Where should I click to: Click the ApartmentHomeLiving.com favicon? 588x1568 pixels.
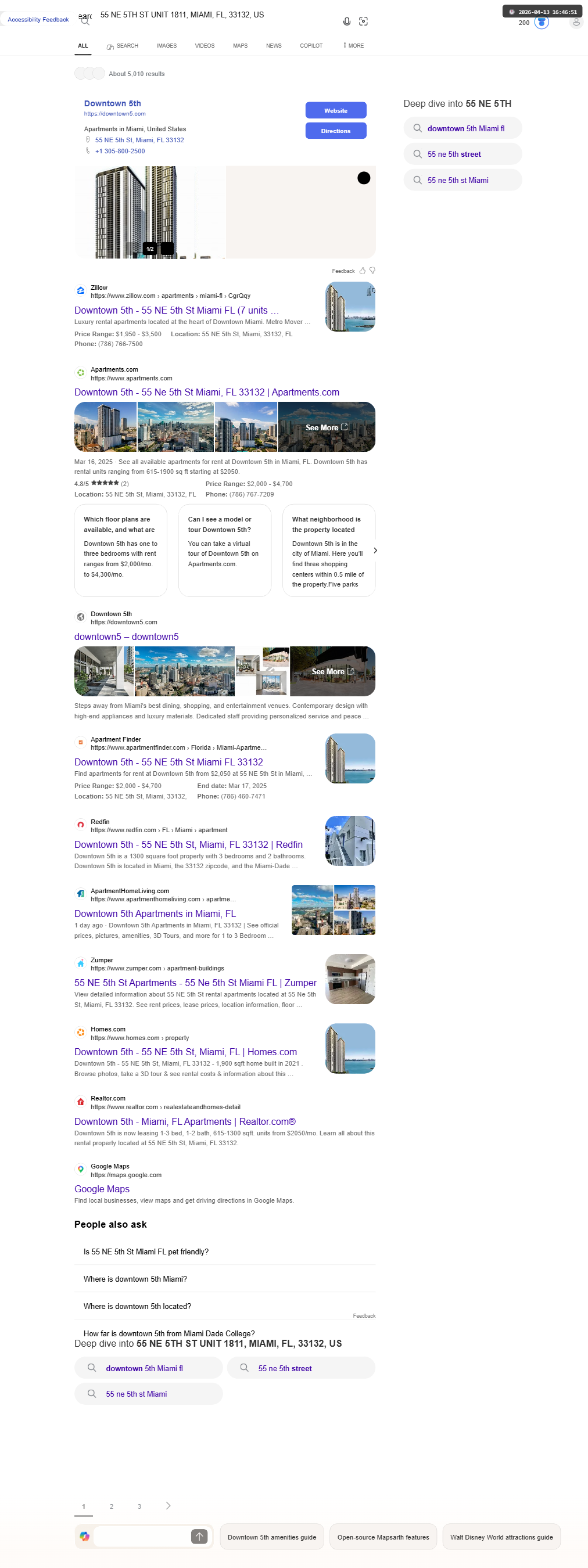(x=80, y=894)
